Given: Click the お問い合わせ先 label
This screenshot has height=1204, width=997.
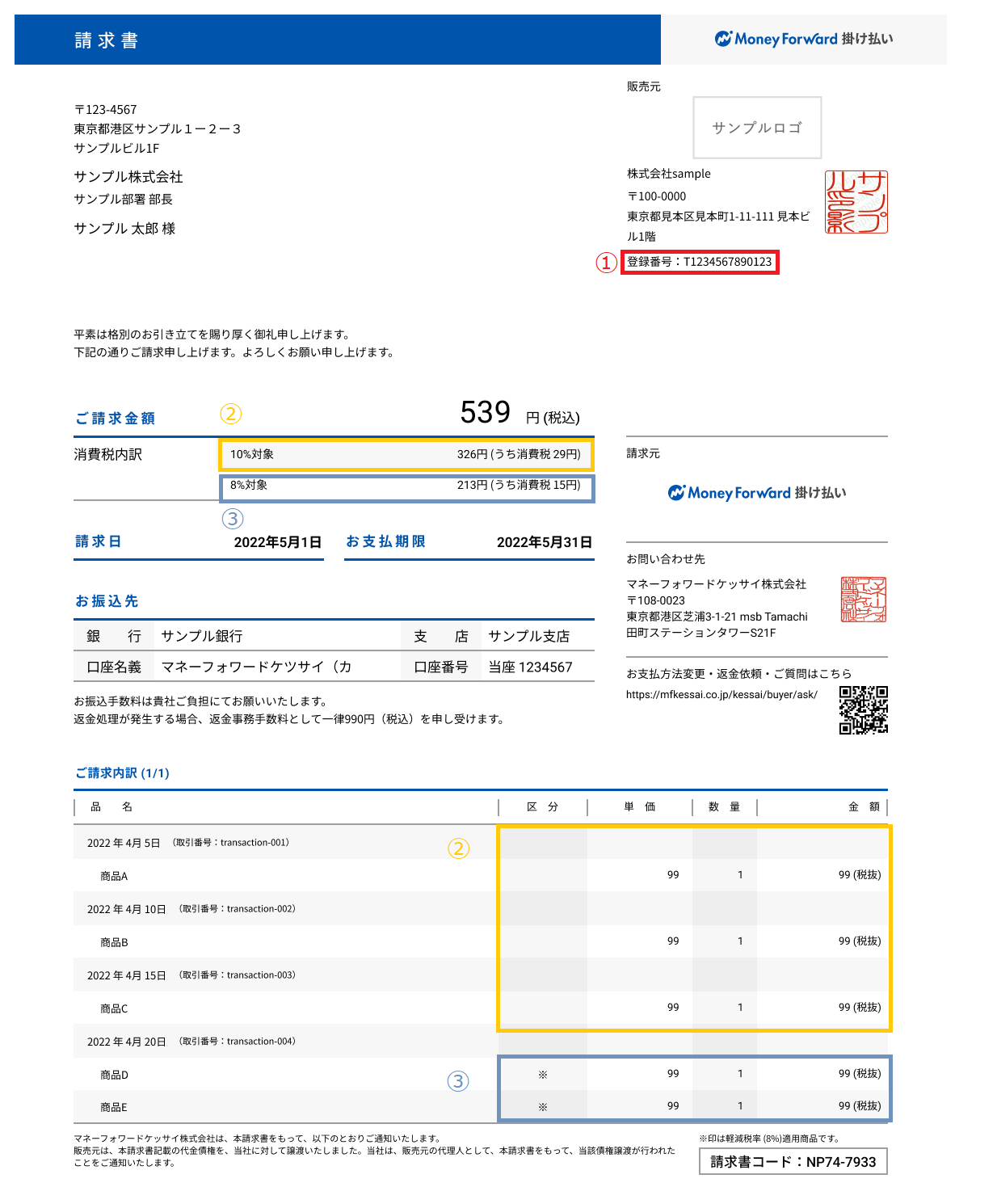Looking at the screenshot, I should tap(666, 559).
